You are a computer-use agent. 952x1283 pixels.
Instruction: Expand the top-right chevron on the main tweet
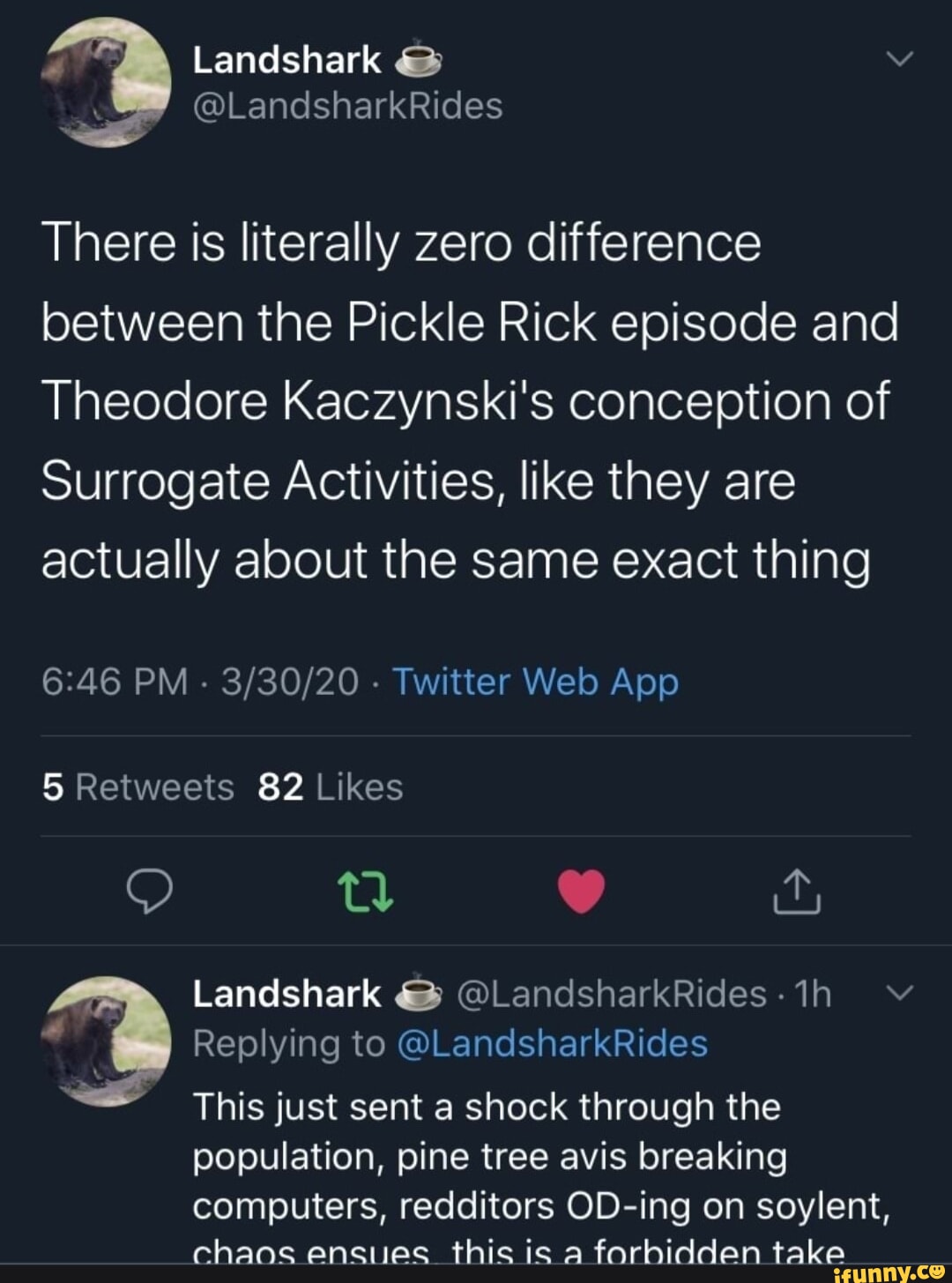[x=901, y=60]
